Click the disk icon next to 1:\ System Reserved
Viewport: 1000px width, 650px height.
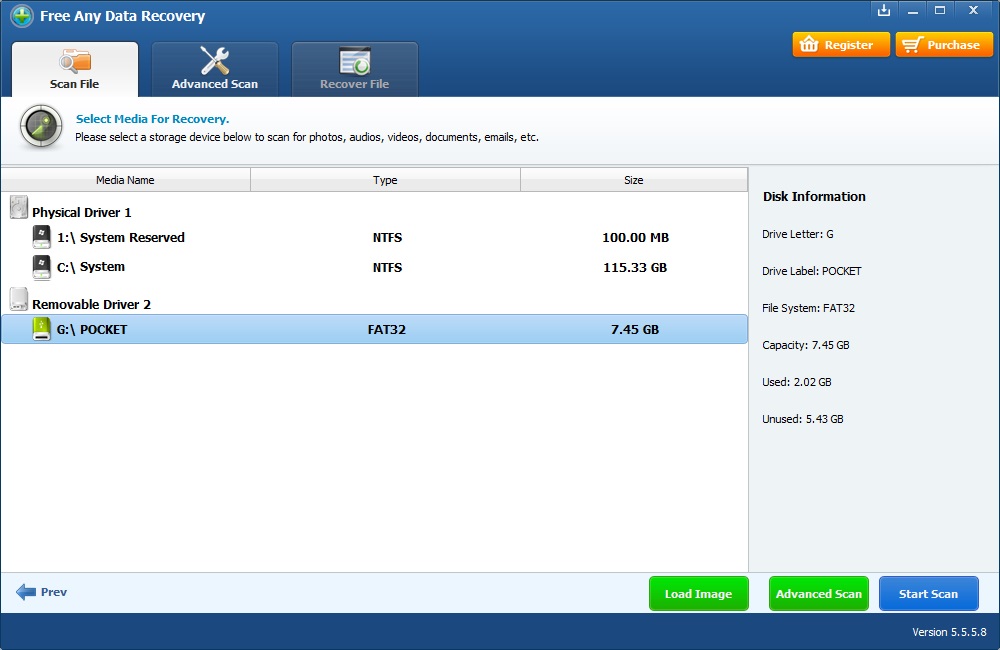(x=41, y=237)
